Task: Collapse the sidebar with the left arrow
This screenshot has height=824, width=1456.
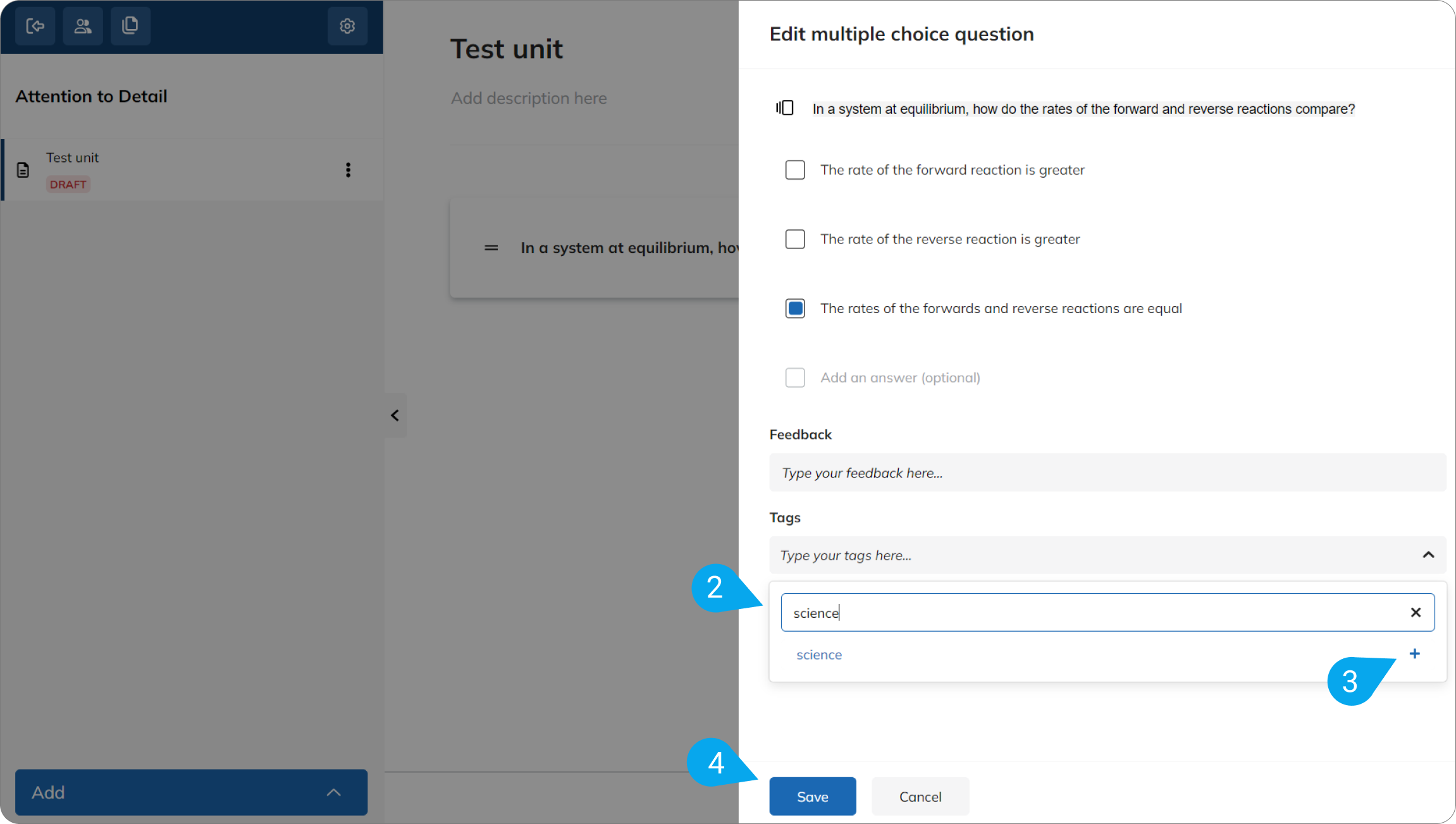Action: pos(395,415)
